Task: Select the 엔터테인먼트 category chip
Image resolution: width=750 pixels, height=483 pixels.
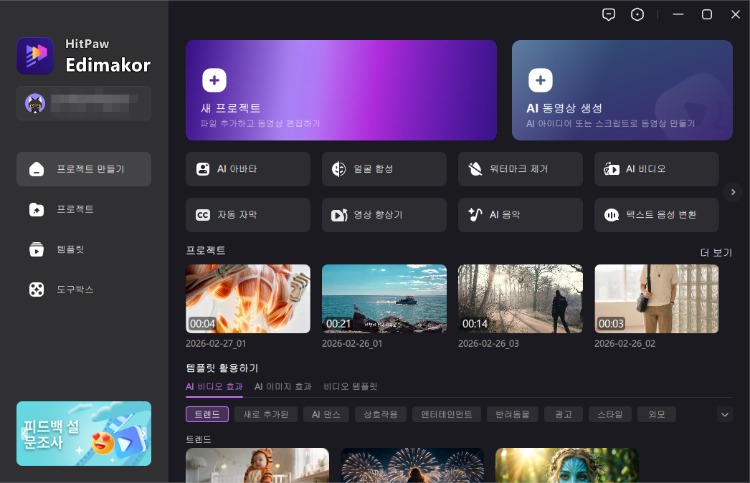Action: 446,414
